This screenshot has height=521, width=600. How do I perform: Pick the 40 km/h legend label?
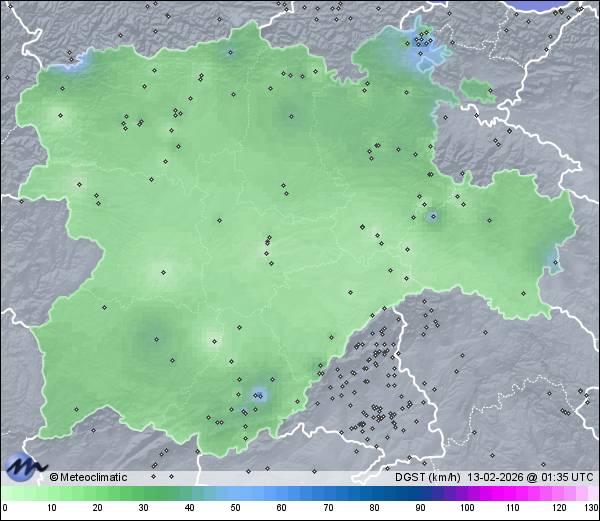[190, 508]
